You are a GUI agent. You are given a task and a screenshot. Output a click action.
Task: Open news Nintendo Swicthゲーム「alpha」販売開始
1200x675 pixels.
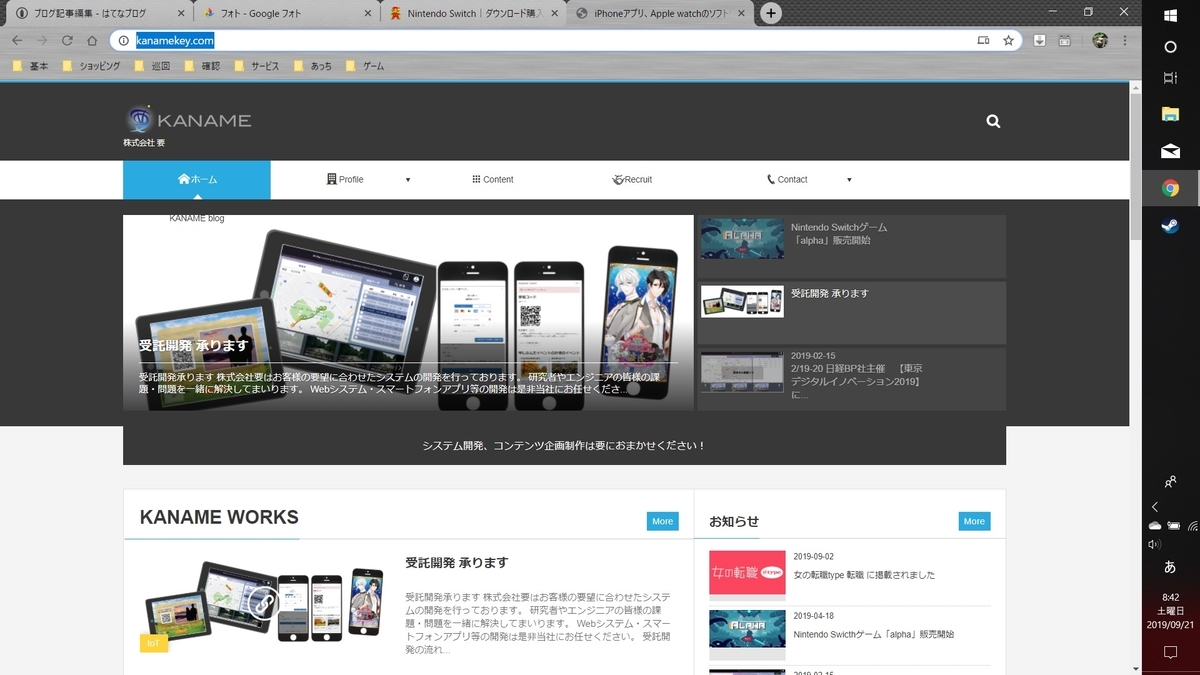coord(873,634)
